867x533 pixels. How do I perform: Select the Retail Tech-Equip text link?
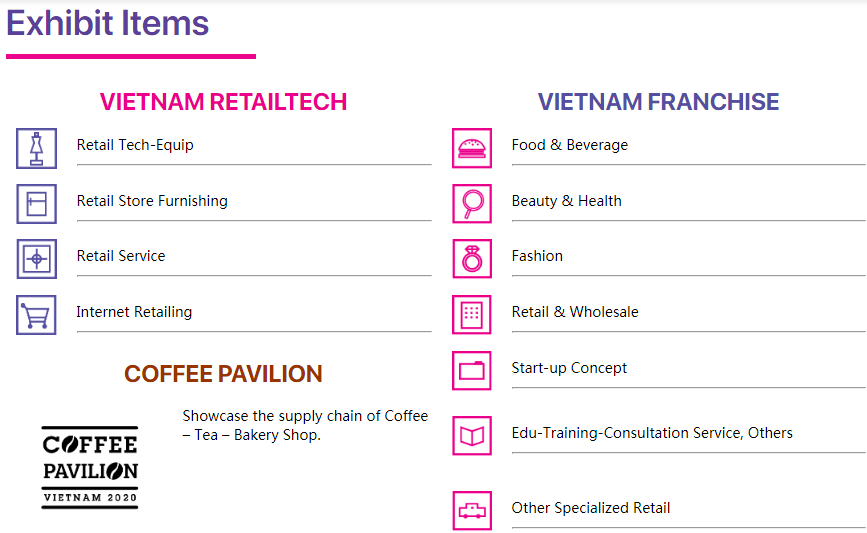[x=135, y=145]
